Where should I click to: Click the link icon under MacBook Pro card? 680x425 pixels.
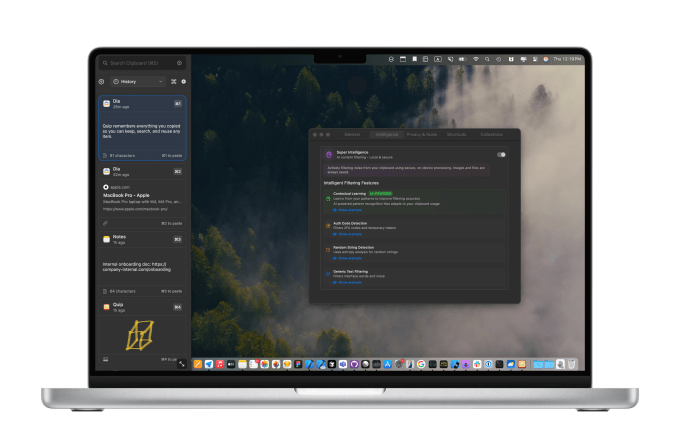click(105, 223)
